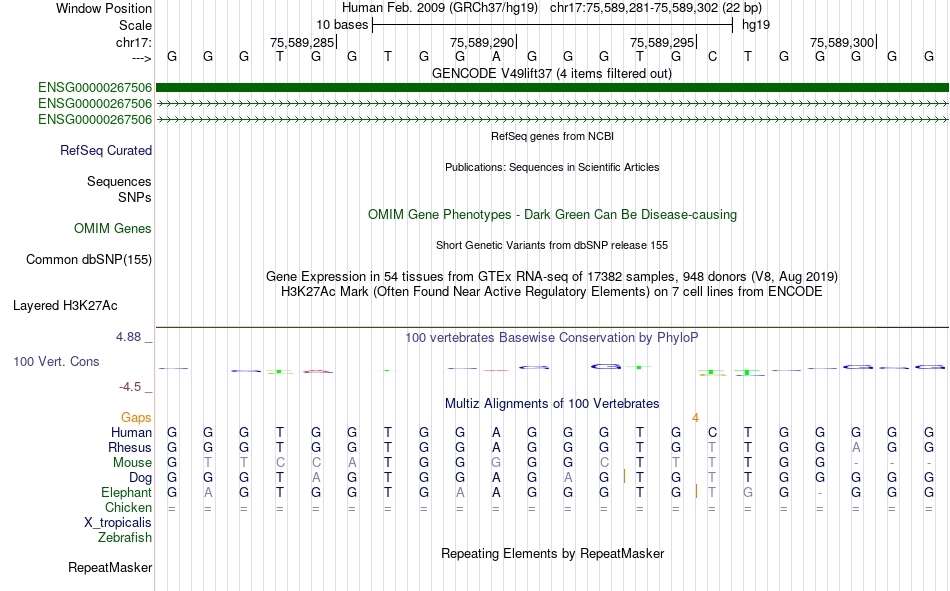Open Short Genetic Variants from dbSNP title
Screen dimensions: 950x591
coord(552,245)
